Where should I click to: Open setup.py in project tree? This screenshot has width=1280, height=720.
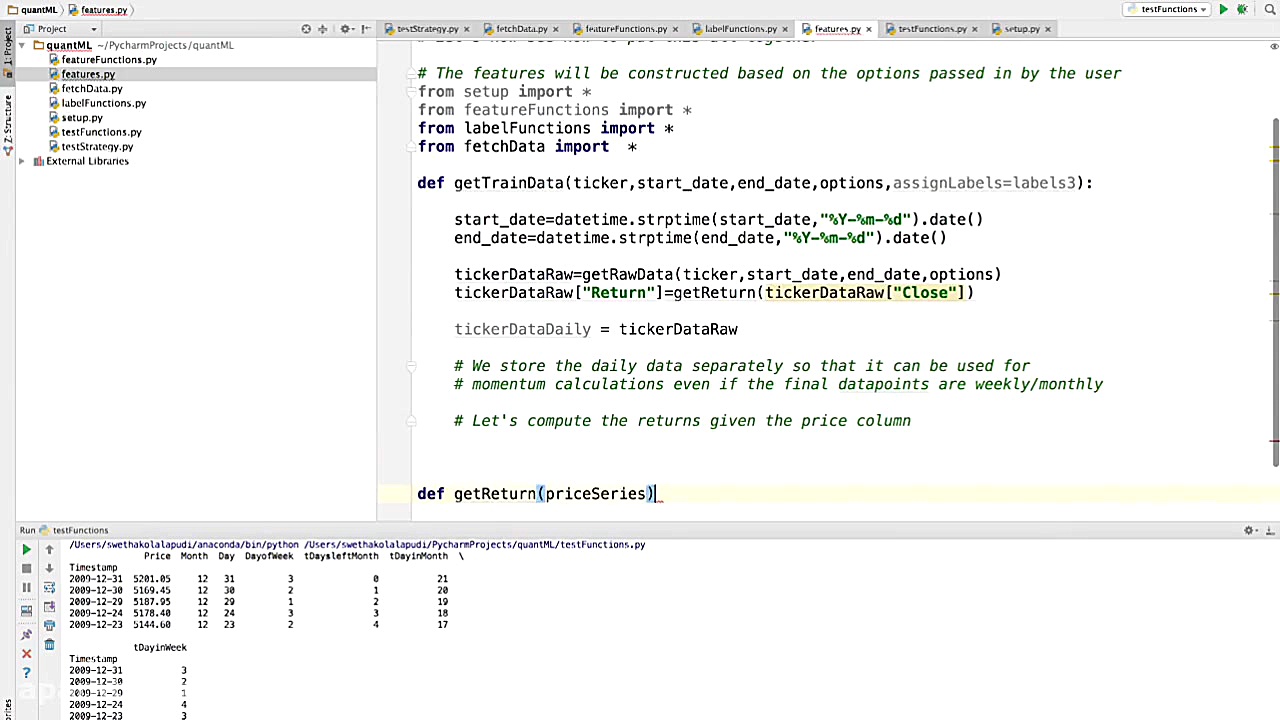[81, 118]
